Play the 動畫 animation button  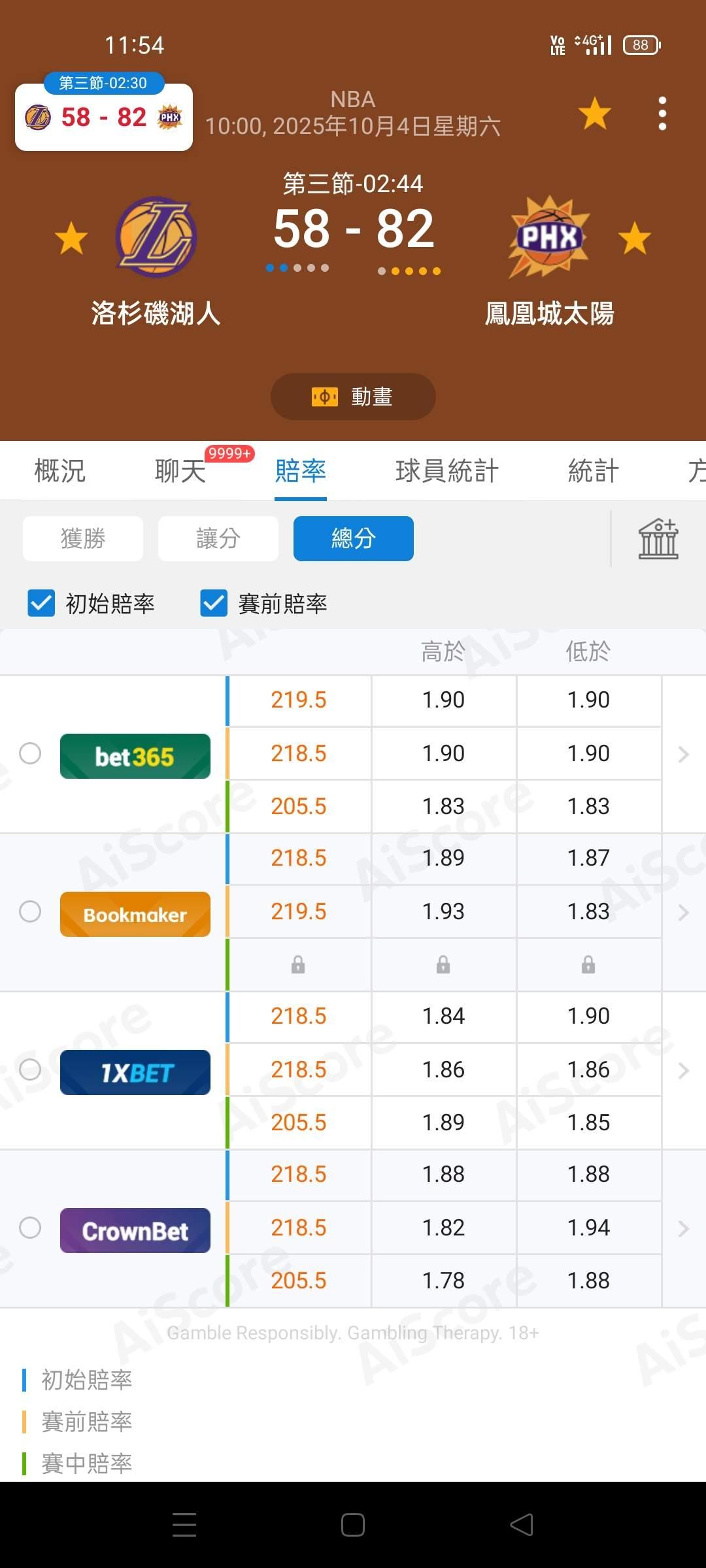[x=353, y=397]
